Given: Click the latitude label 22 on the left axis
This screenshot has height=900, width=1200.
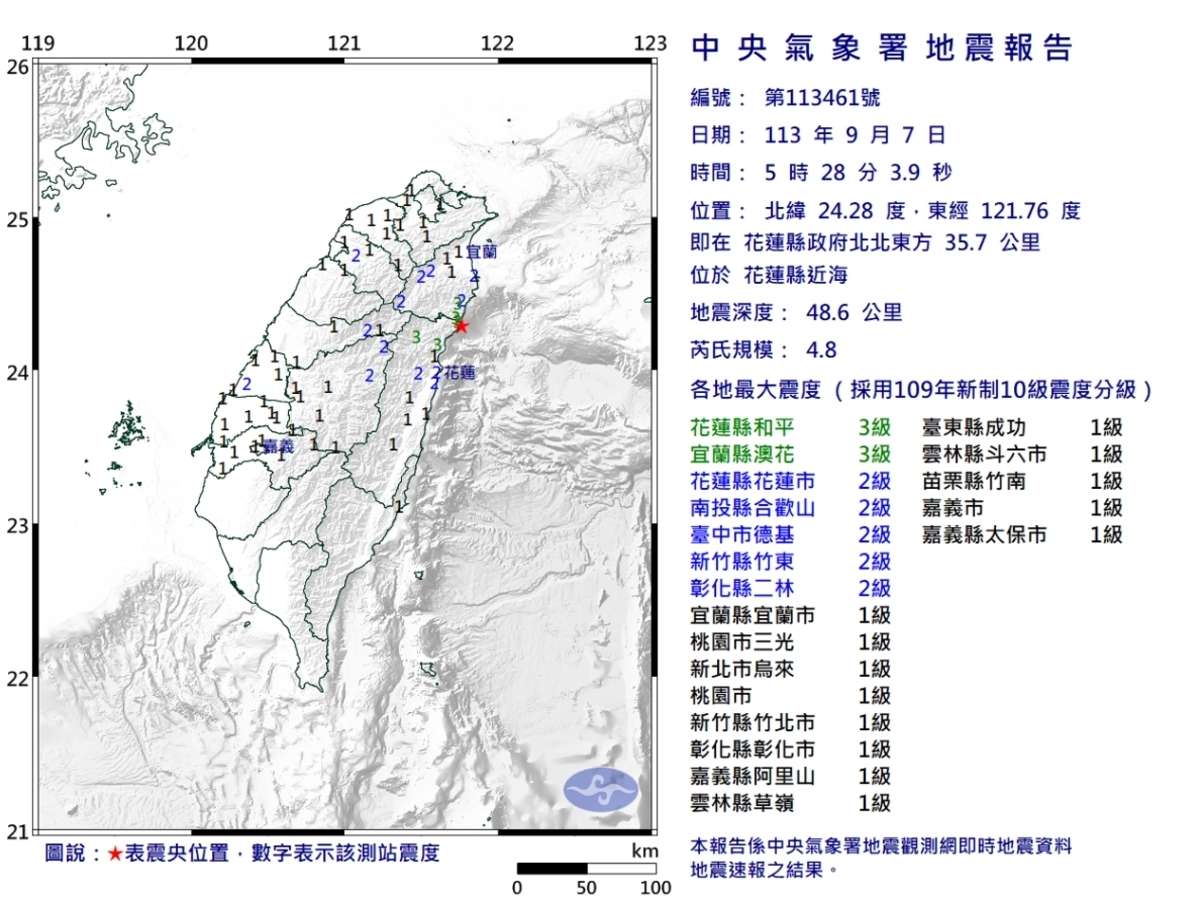Looking at the screenshot, I should click(x=18, y=678).
